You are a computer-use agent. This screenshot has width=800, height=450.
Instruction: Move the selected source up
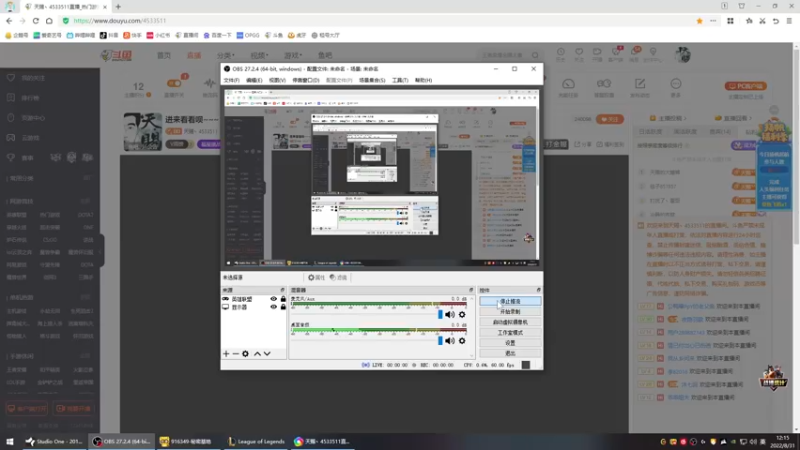point(257,354)
